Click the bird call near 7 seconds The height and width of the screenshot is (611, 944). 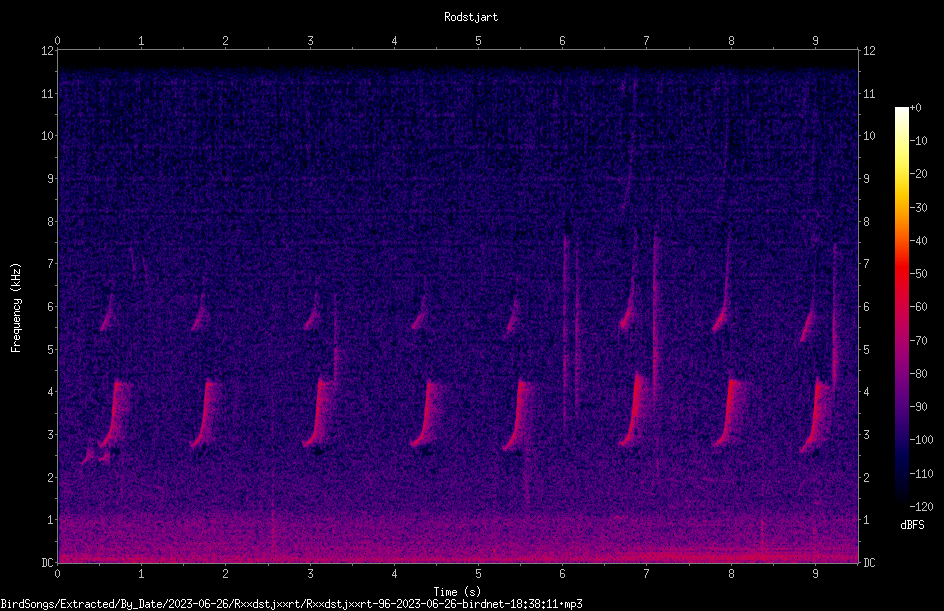pyautogui.click(x=636, y=409)
